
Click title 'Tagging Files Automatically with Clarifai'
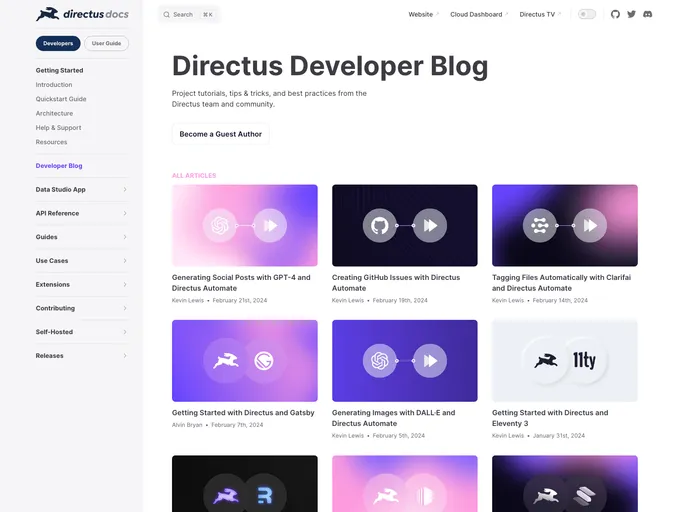pyautogui.click(x=562, y=283)
